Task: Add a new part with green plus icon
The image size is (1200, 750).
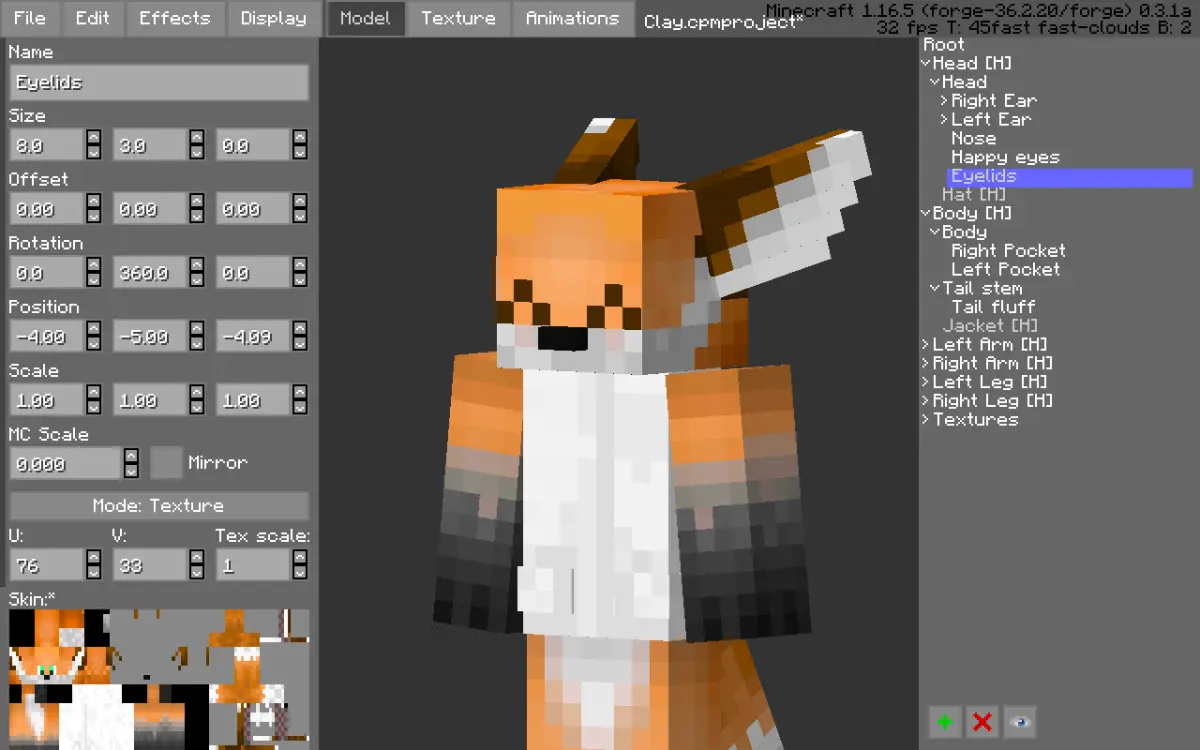Action: [943, 722]
